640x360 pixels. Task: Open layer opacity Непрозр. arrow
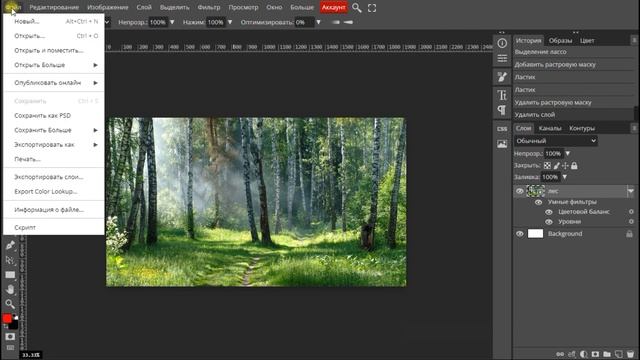(568, 153)
